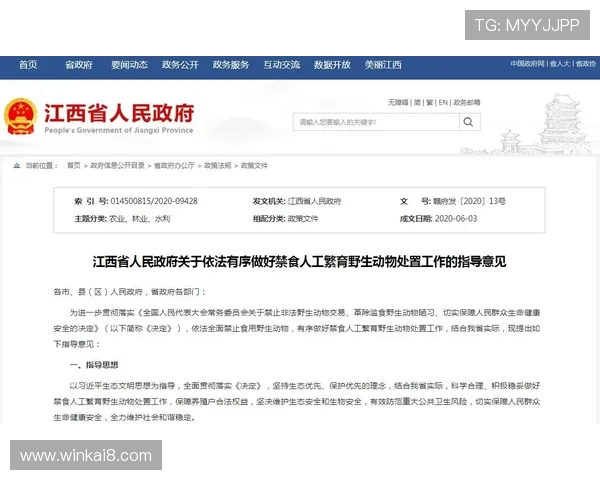Select issuing agency 江西省人民政府 text
The image size is (600, 480).
(x=314, y=201)
